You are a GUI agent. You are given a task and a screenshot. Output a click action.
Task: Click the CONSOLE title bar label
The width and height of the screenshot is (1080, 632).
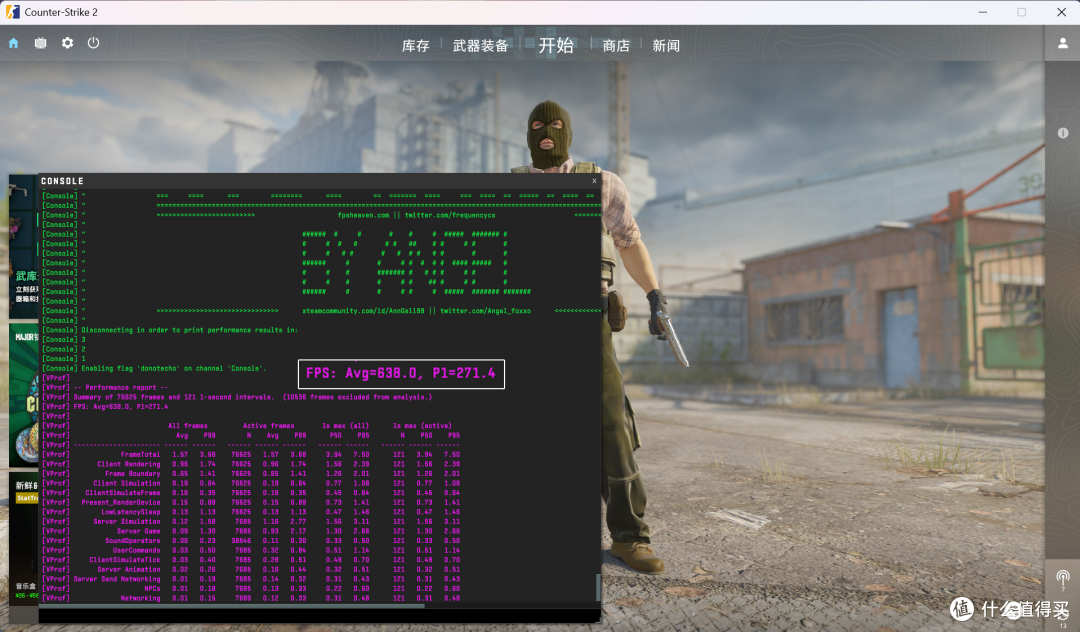click(62, 181)
